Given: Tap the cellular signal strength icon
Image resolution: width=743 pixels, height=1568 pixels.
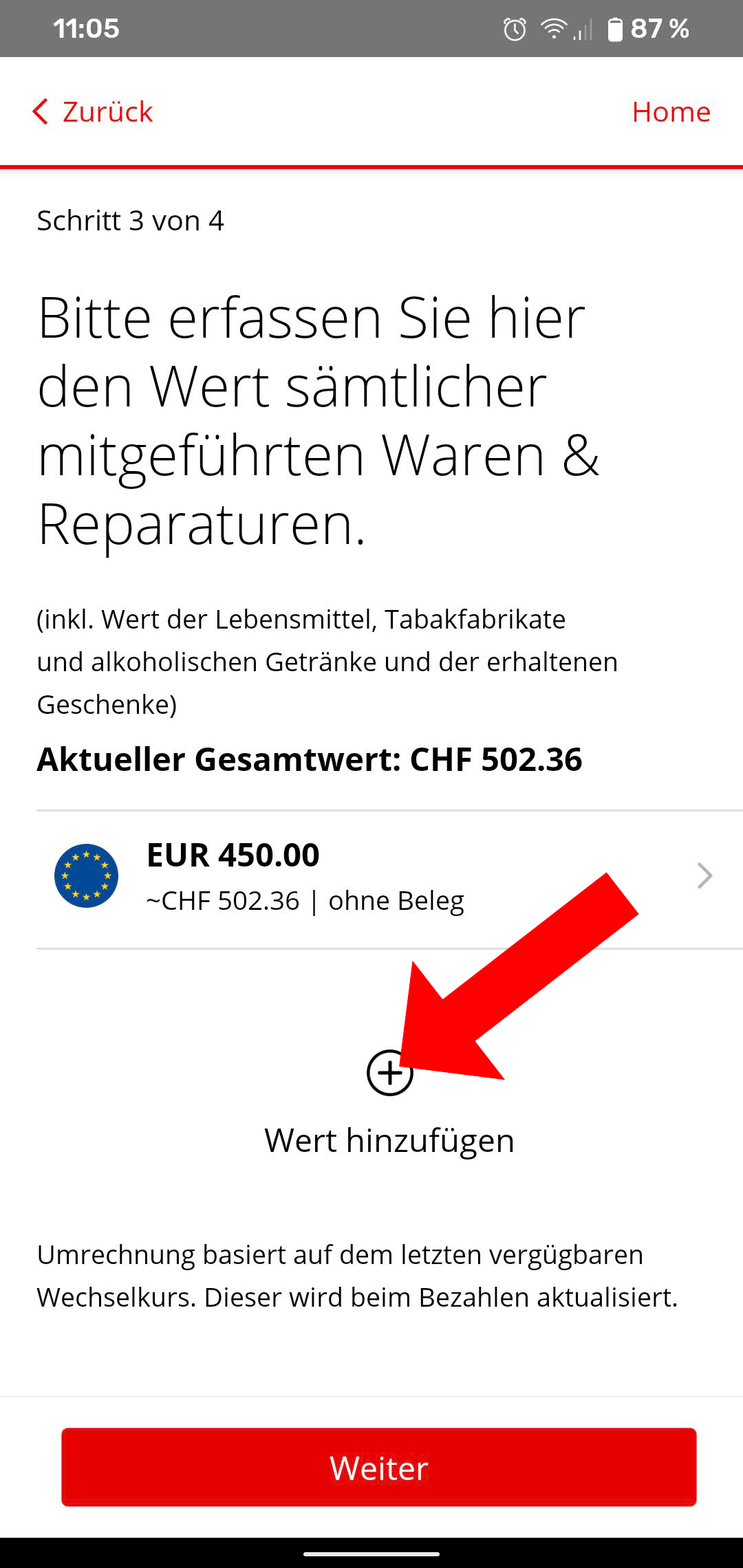Looking at the screenshot, I should point(583,30).
